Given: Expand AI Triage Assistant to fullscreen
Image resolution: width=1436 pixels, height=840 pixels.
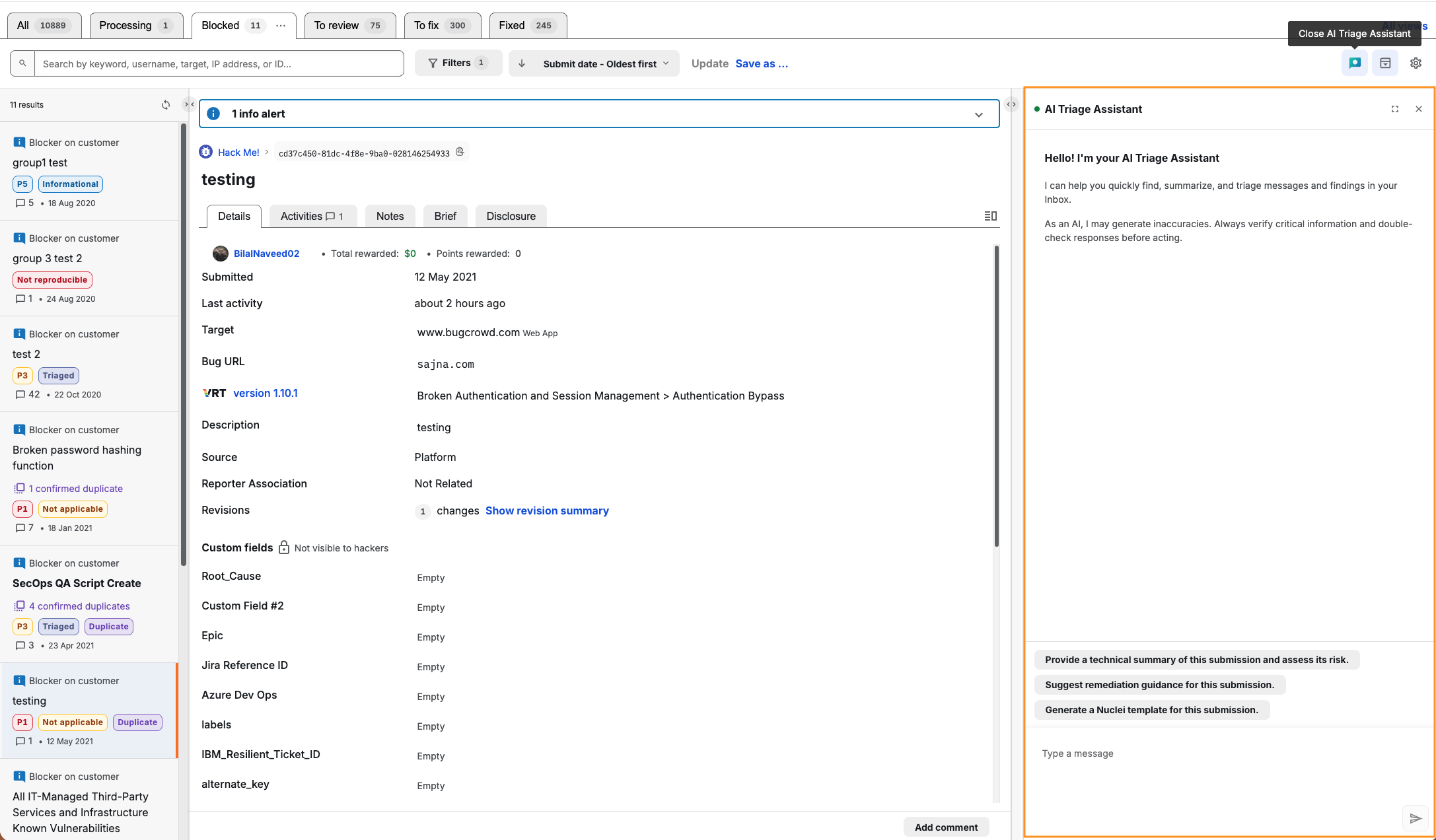Looking at the screenshot, I should (x=1395, y=109).
